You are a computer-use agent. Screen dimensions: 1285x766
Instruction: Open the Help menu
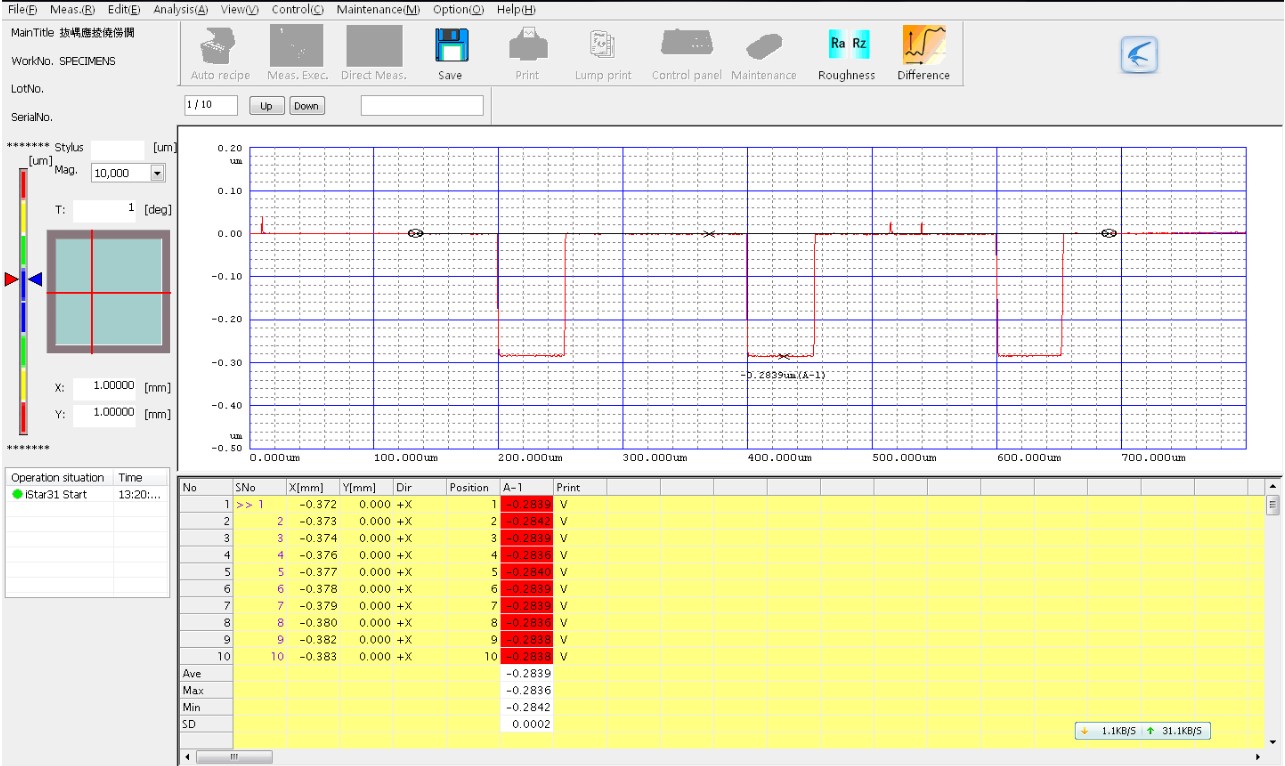click(x=516, y=9)
